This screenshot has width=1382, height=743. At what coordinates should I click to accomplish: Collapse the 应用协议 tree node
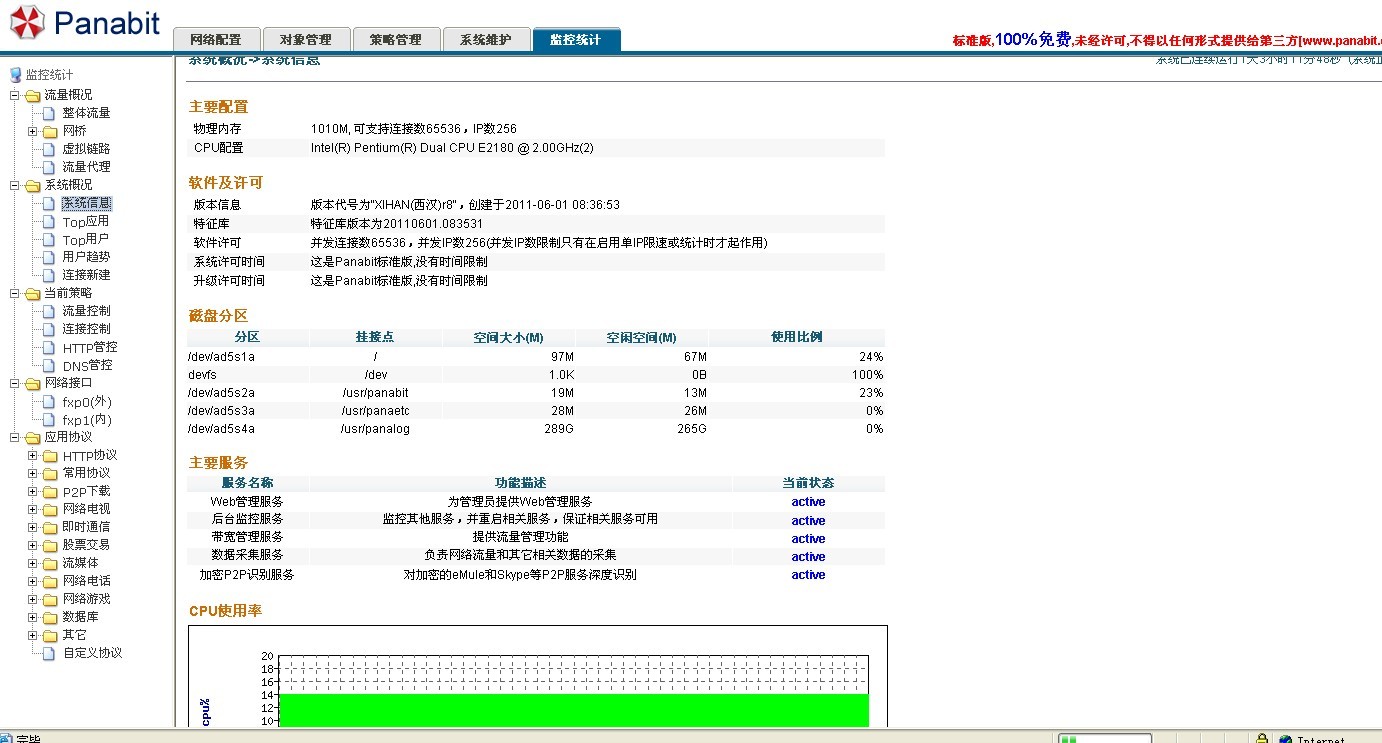click(15, 437)
